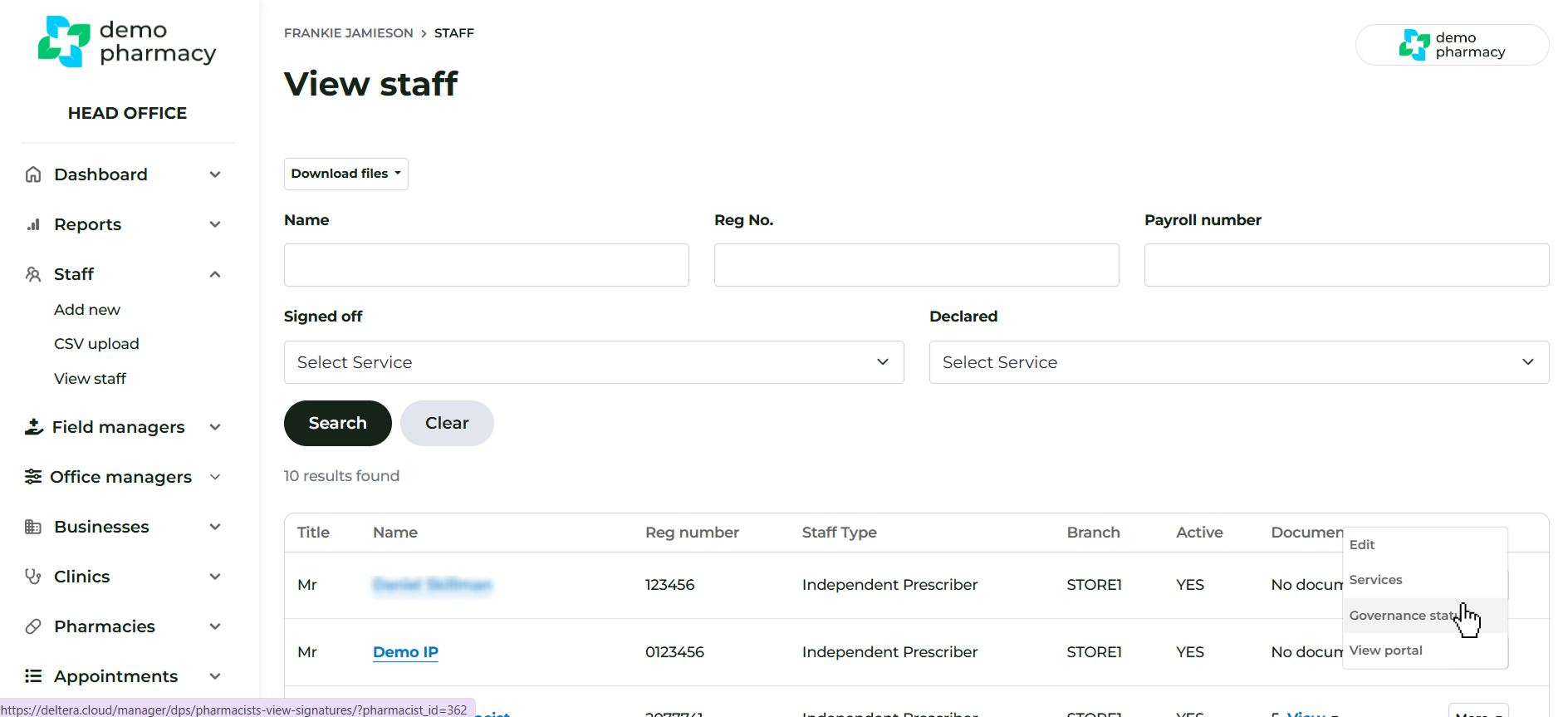Viewport: 1568px width, 717px height.
Task: Collapse the Staff menu chevron
Action: pyautogui.click(x=215, y=274)
